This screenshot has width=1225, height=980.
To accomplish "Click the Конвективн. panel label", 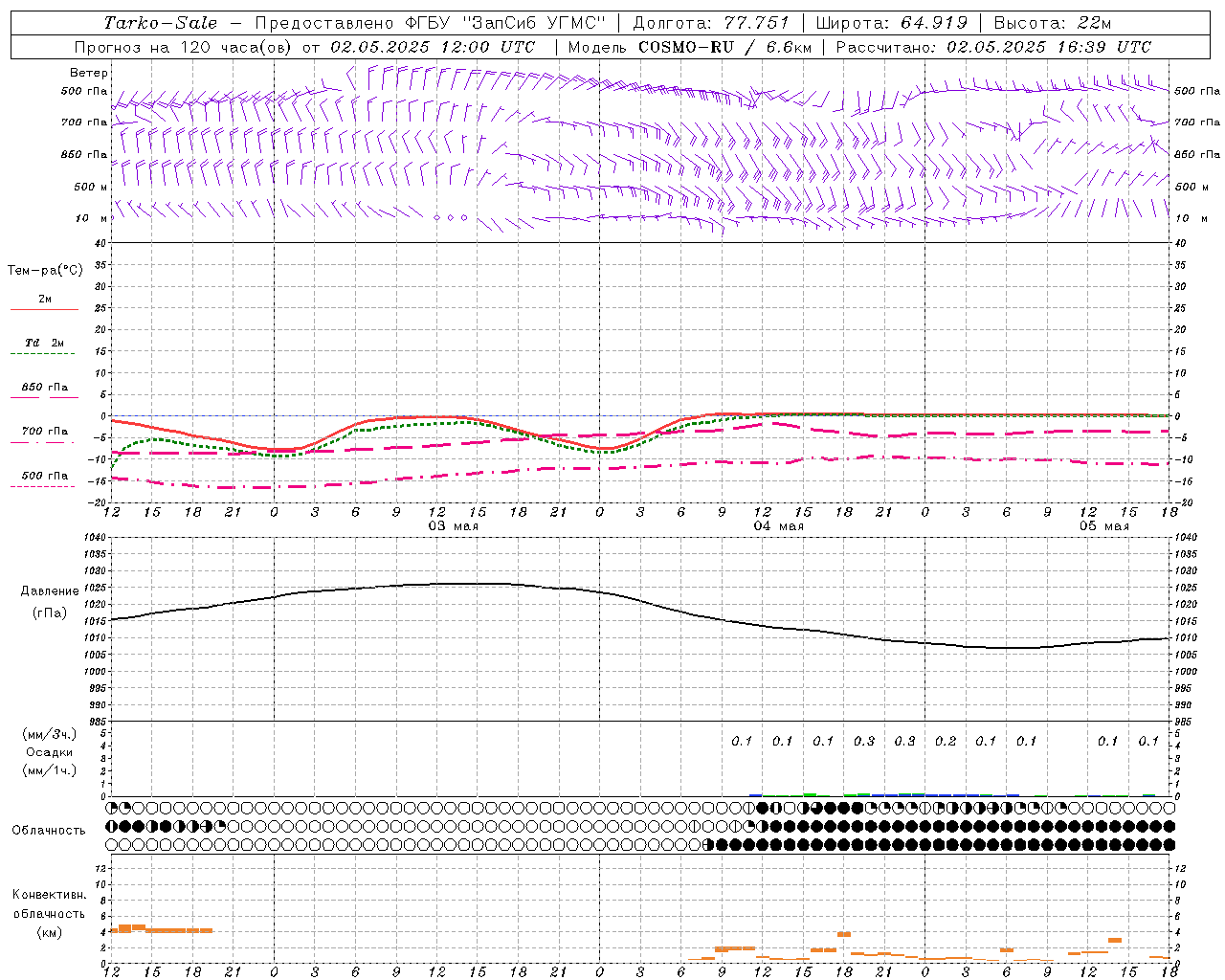I will 49,895.
